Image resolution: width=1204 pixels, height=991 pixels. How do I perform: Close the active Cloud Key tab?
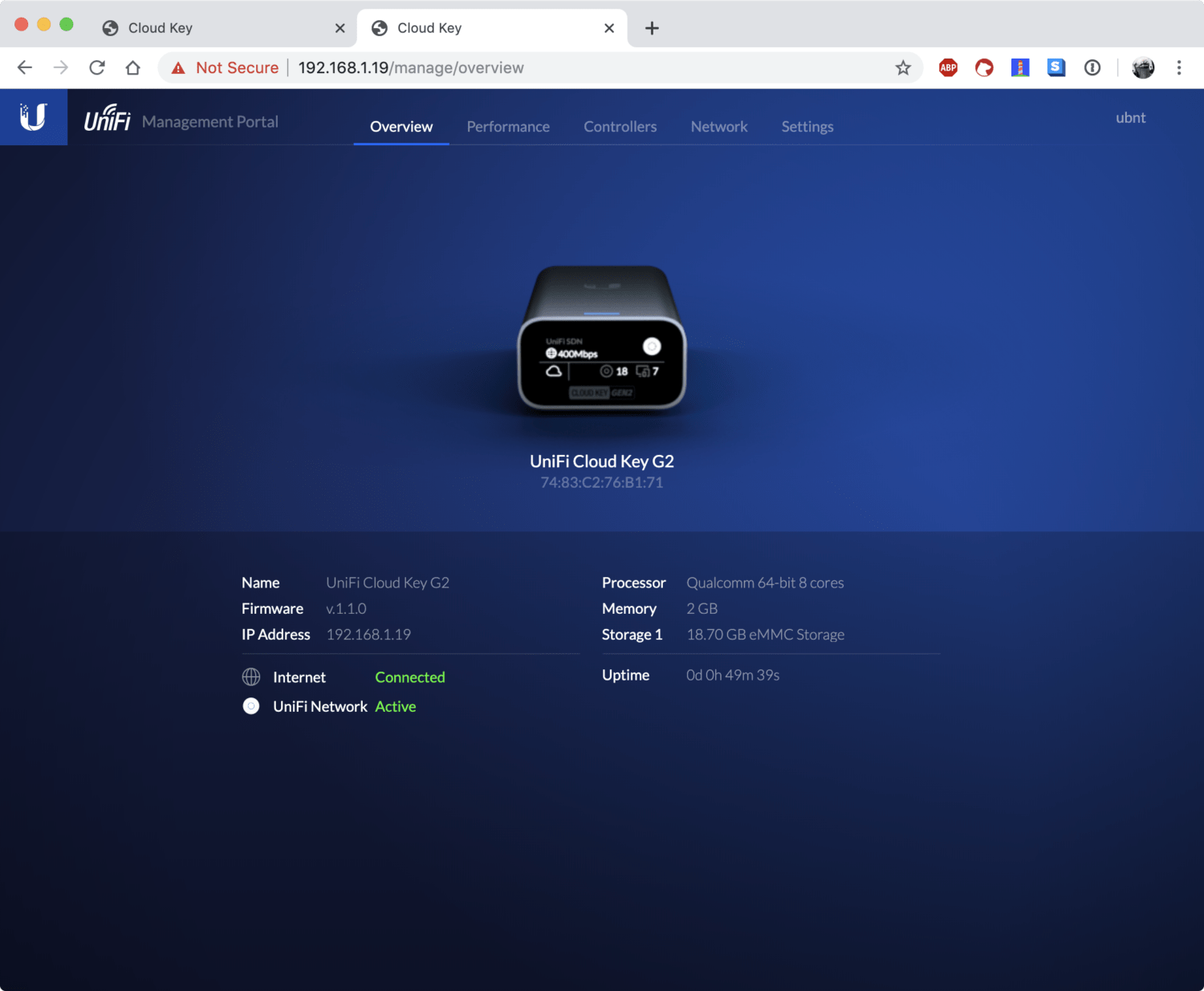[x=609, y=28]
